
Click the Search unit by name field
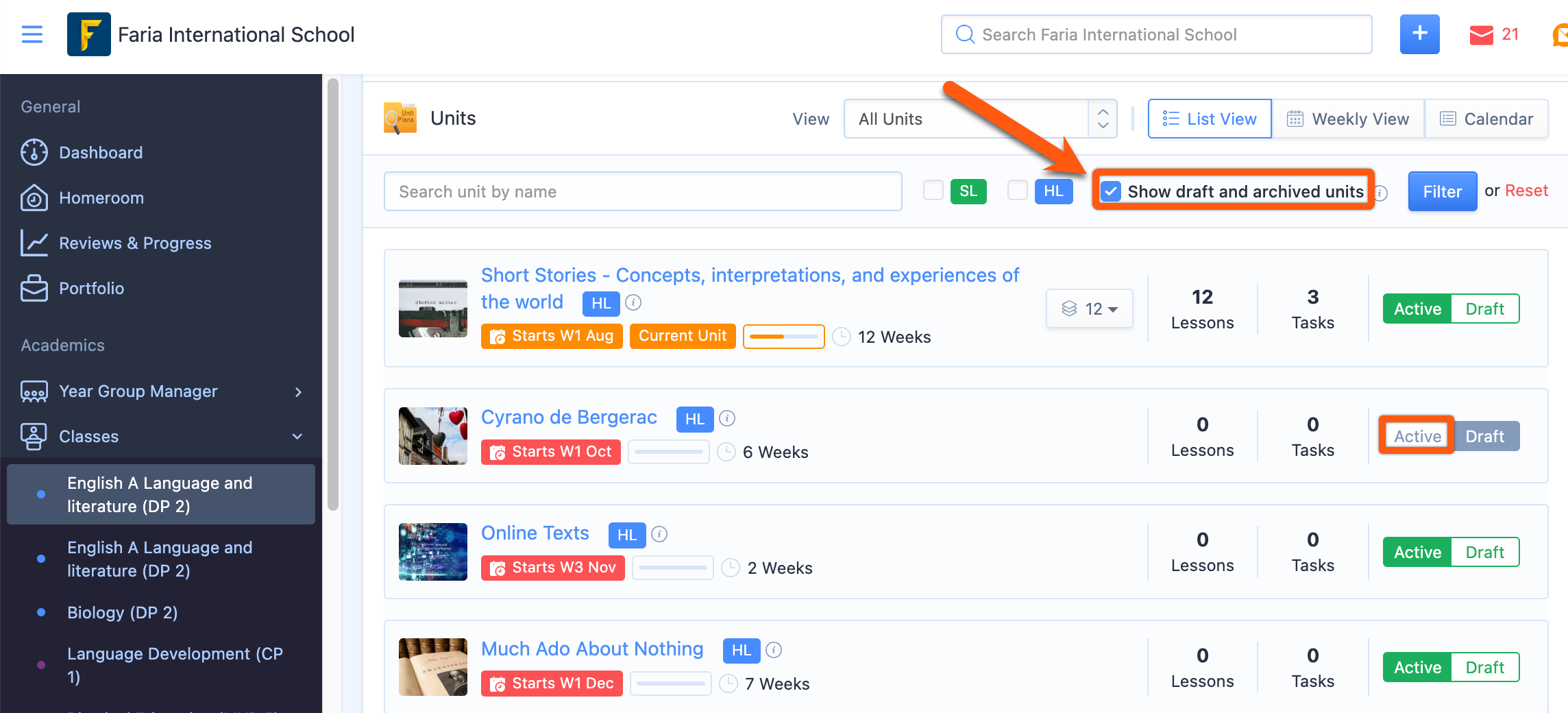pos(642,191)
